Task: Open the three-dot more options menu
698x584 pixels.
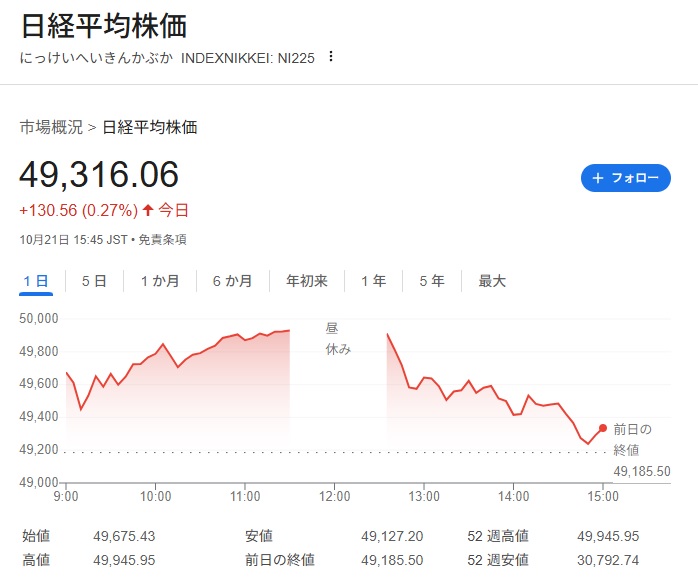Action: point(331,57)
